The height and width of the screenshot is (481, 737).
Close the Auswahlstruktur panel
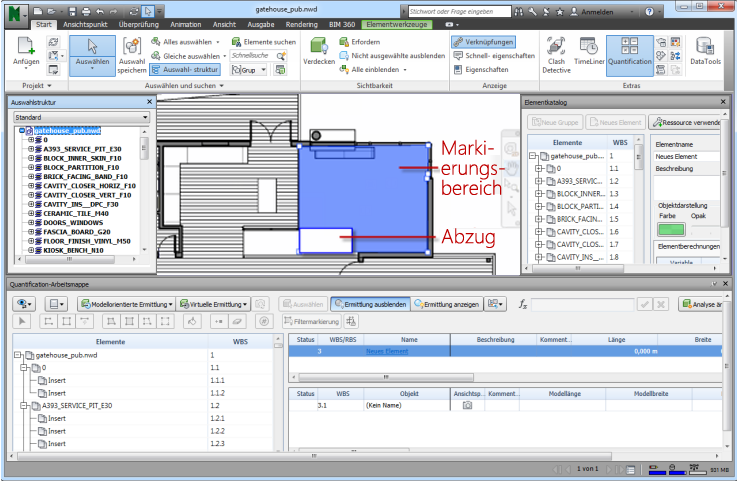coord(149,102)
